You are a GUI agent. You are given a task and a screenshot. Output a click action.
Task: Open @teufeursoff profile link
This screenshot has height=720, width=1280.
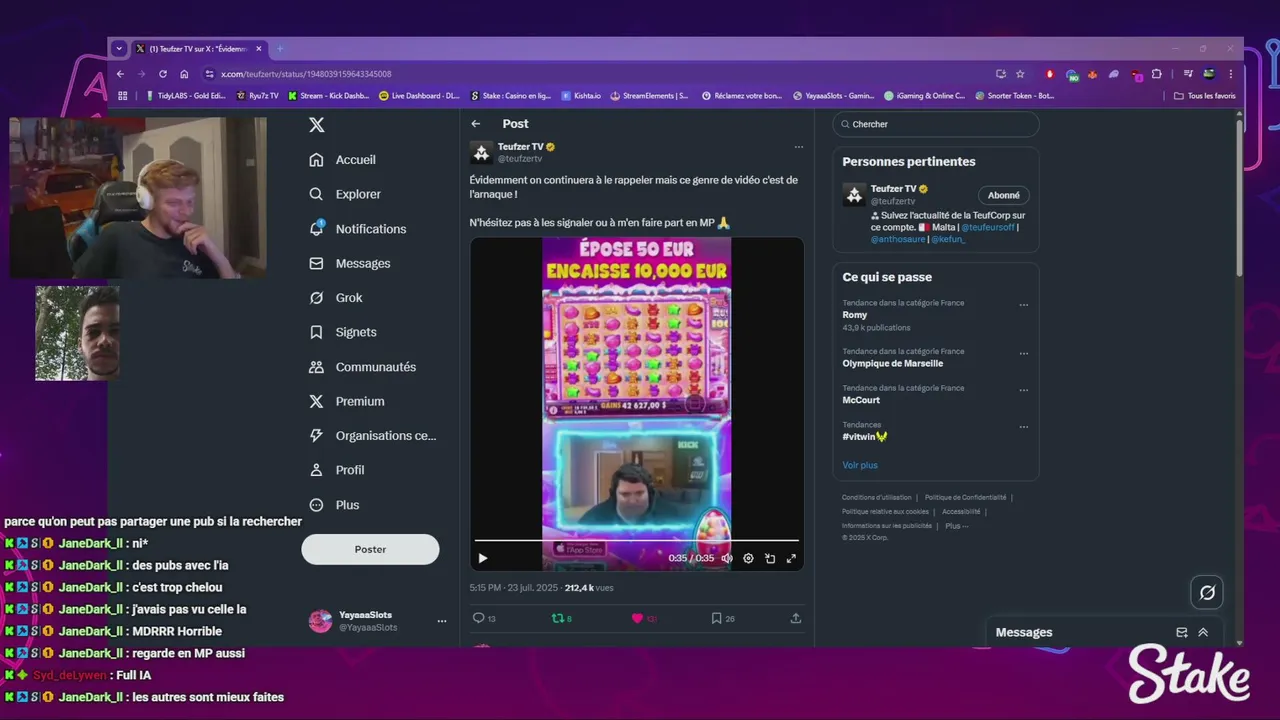987,227
